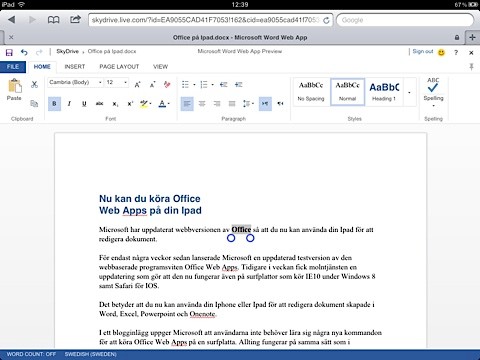Toggle align left

[x=187, y=104]
